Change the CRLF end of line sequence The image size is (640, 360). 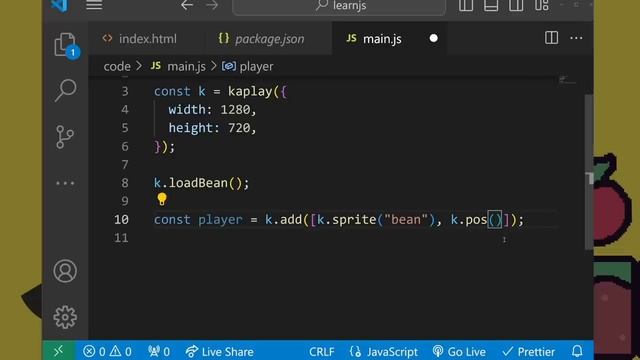(322, 351)
